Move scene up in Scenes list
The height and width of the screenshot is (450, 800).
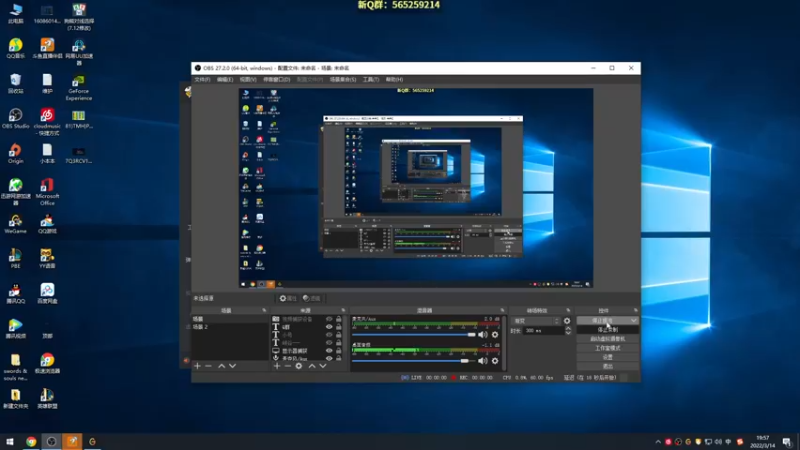(x=221, y=366)
